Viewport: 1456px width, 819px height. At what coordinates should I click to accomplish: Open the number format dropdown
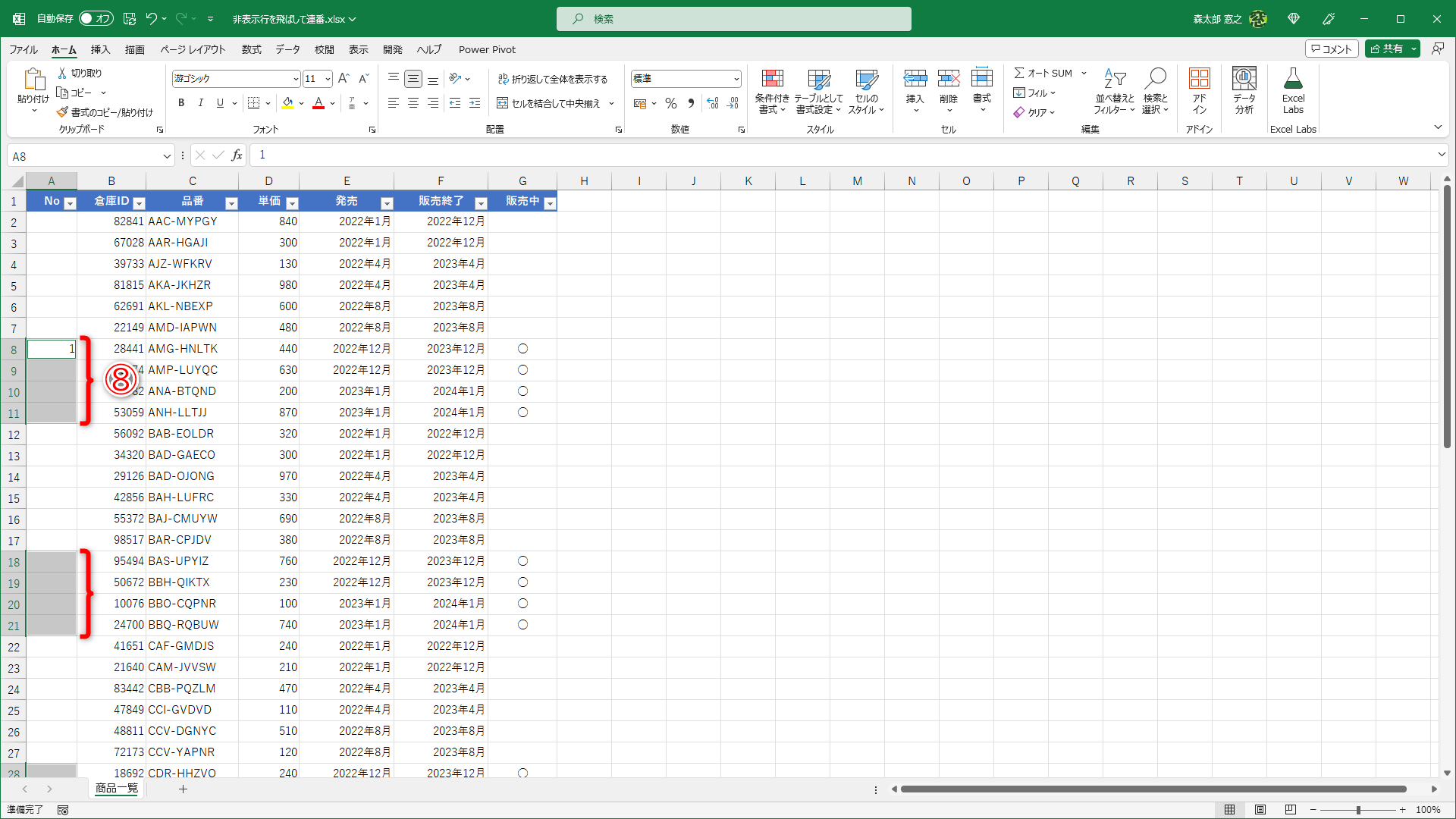736,79
